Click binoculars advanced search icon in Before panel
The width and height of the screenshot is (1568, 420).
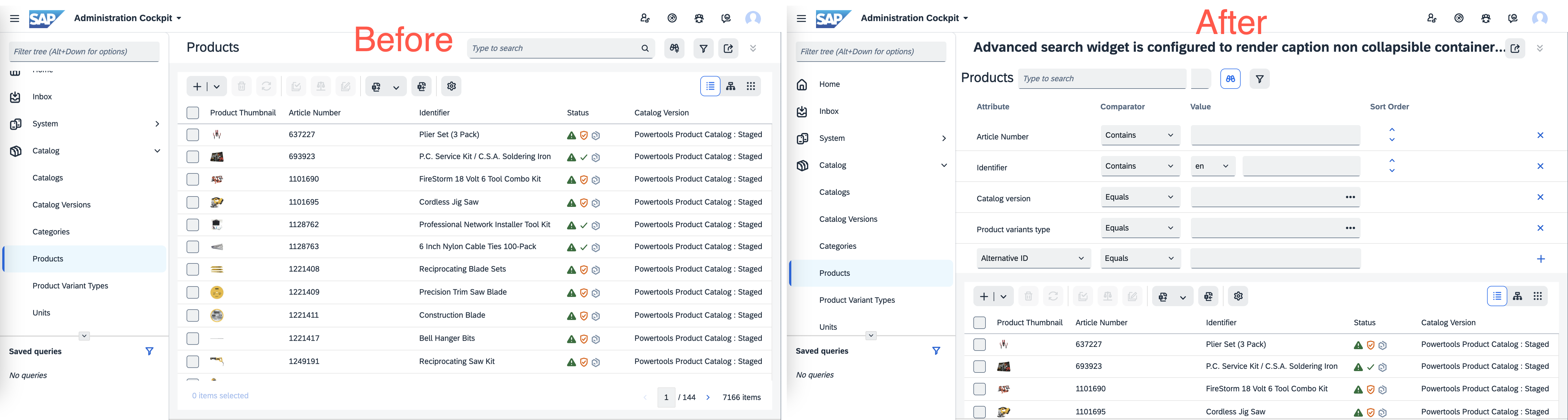click(674, 48)
